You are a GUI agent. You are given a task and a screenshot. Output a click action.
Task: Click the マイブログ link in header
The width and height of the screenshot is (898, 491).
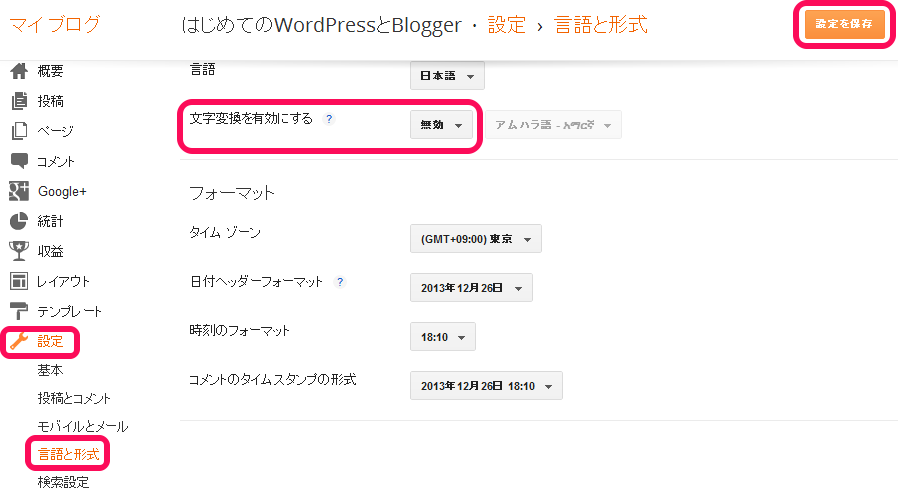[x=55, y=24]
